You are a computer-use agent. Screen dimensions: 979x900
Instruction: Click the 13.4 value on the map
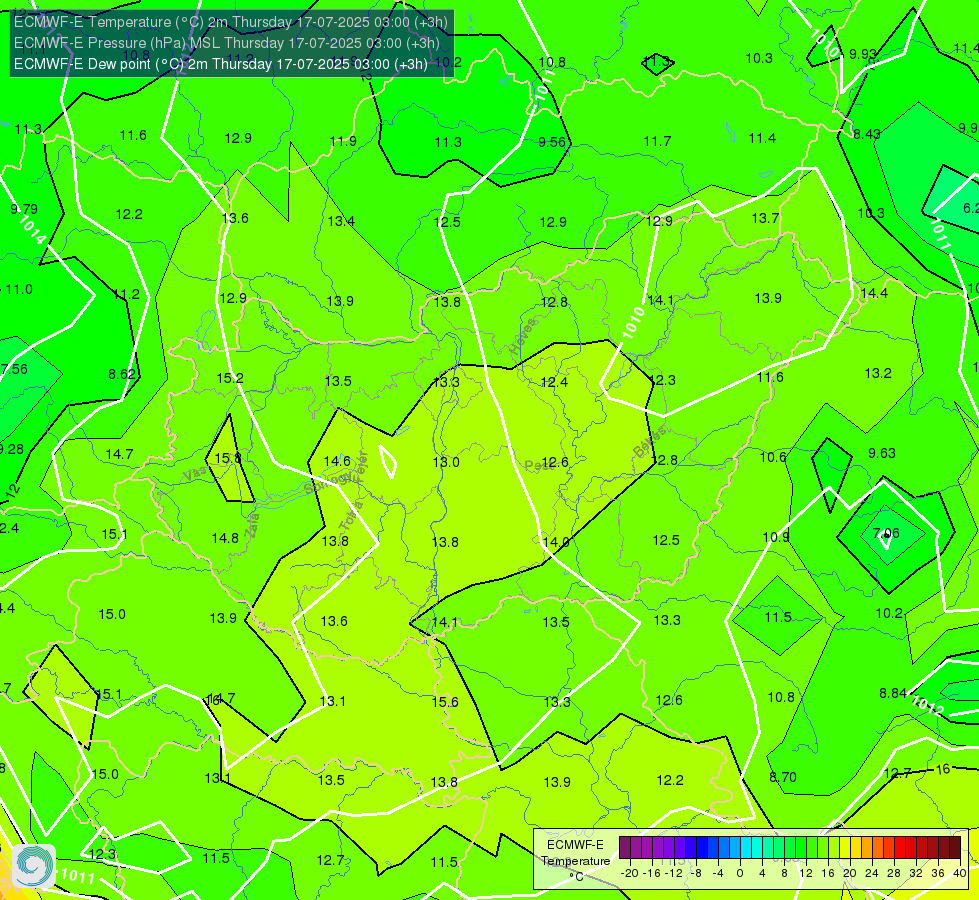point(341,221)
